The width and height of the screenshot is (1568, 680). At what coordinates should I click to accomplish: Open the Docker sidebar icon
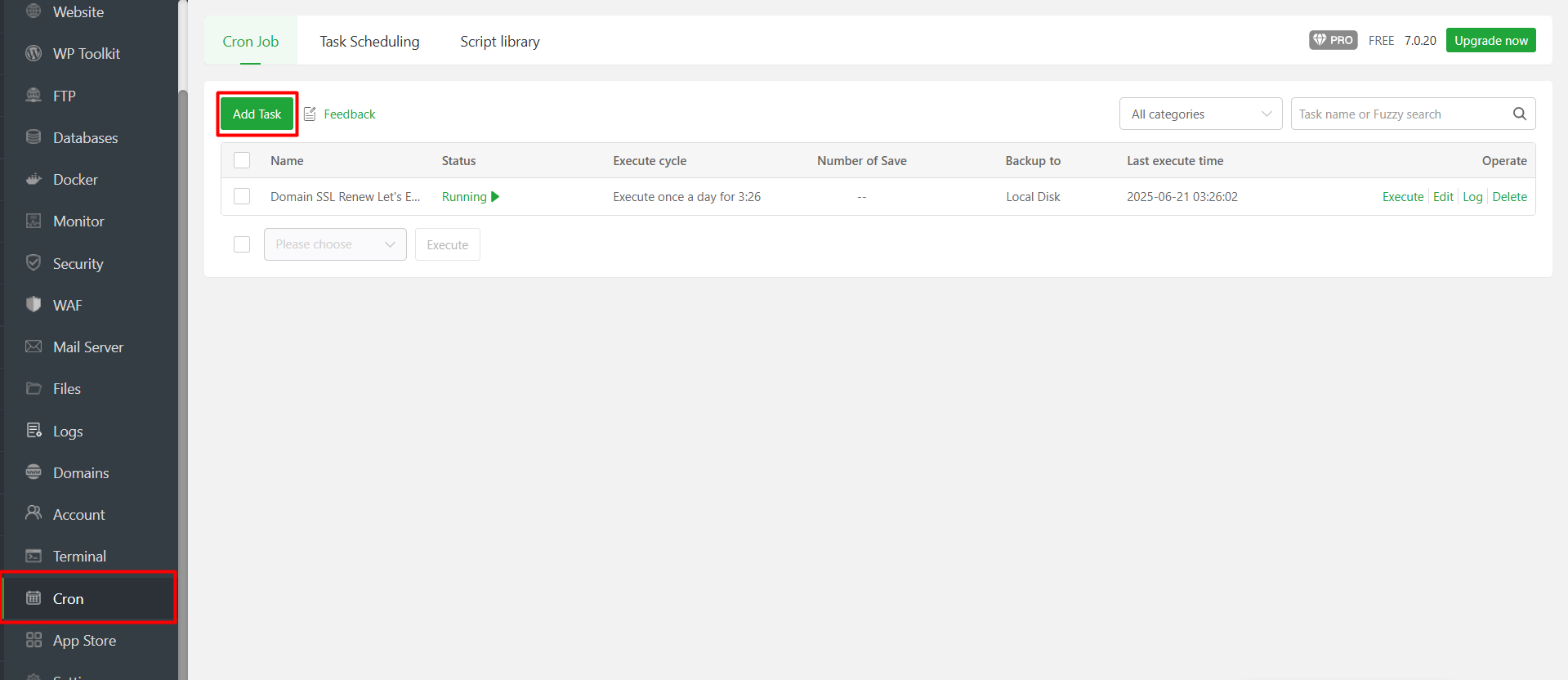point(34,179)
